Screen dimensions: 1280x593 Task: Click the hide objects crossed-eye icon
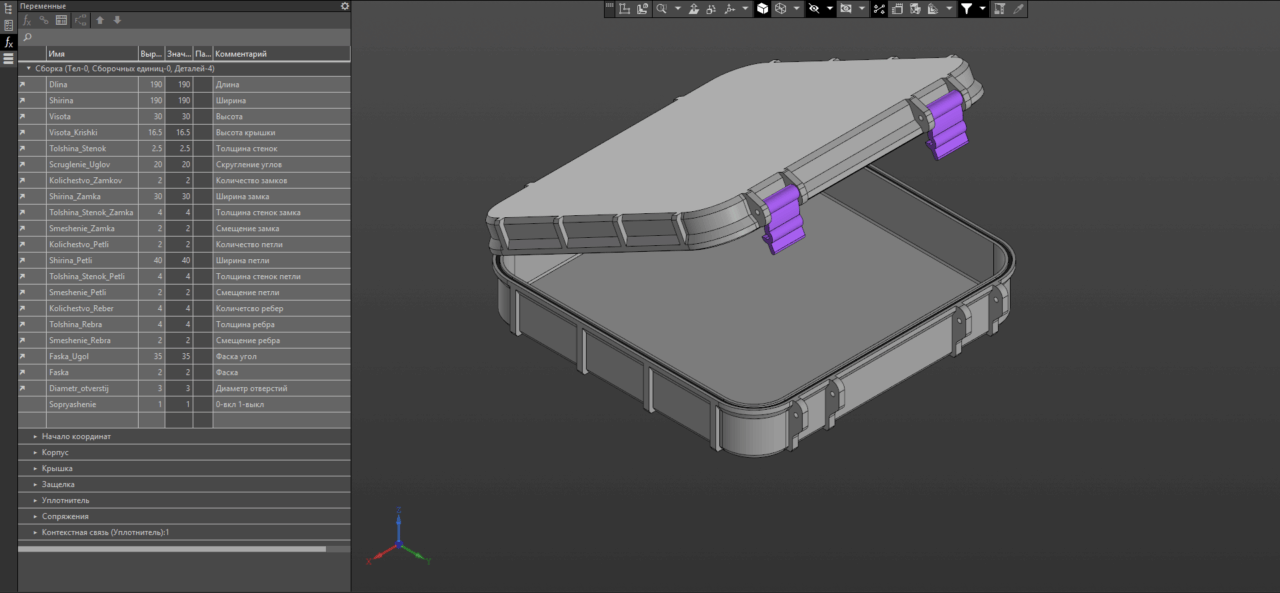(x=813, y=9)
